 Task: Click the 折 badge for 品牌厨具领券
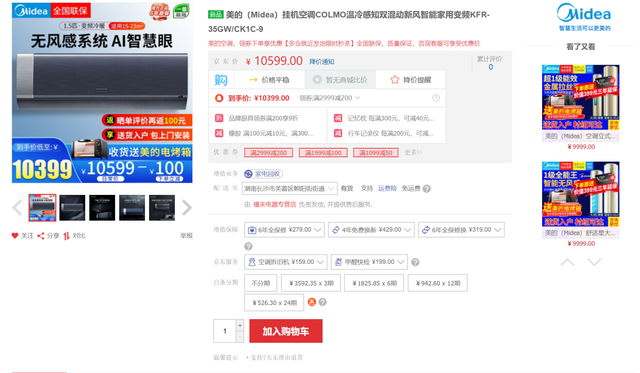click(219, 118)
